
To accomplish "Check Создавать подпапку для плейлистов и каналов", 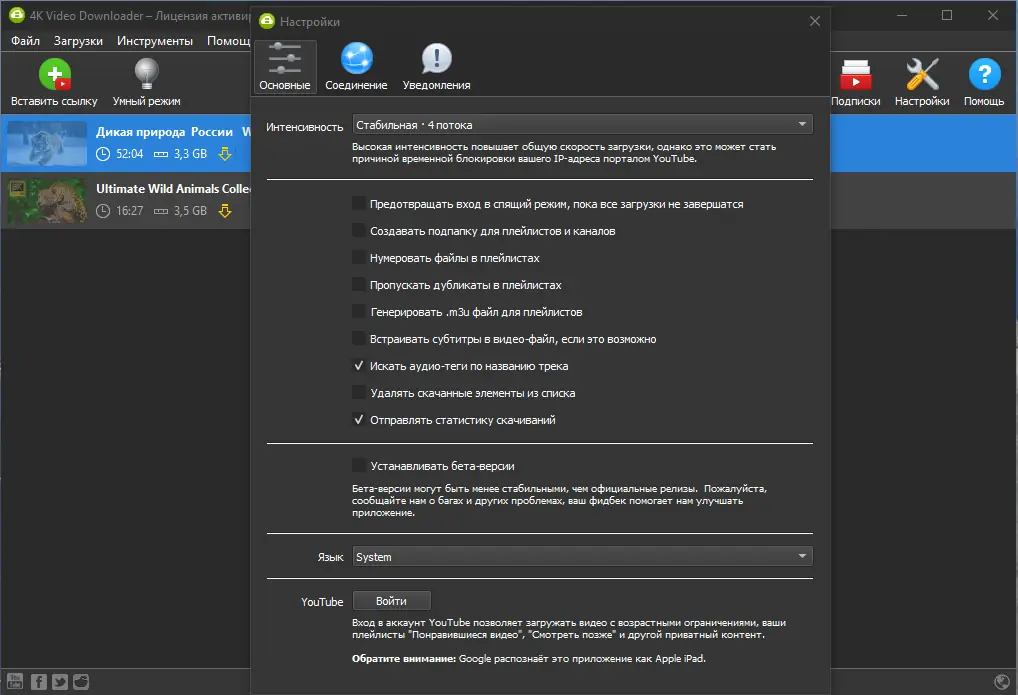I will (x=358, y=231).
